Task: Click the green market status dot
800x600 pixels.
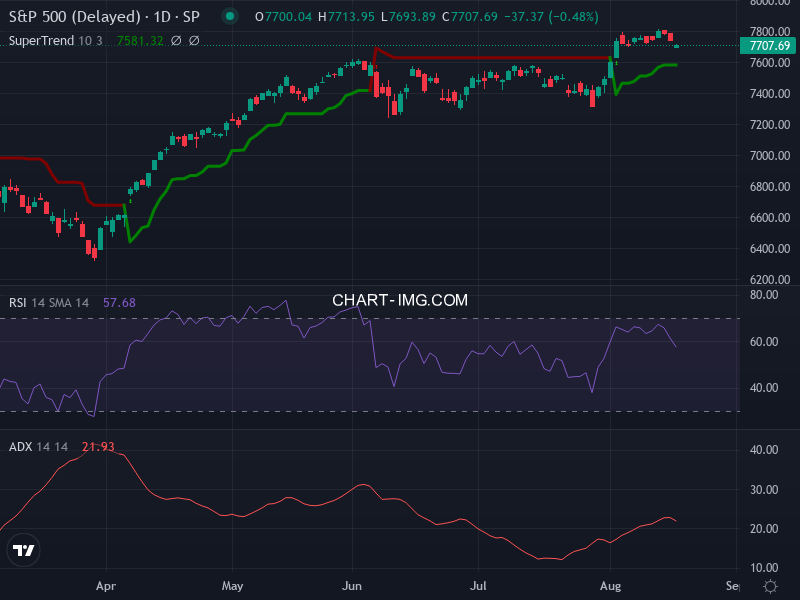Action: 230,16
